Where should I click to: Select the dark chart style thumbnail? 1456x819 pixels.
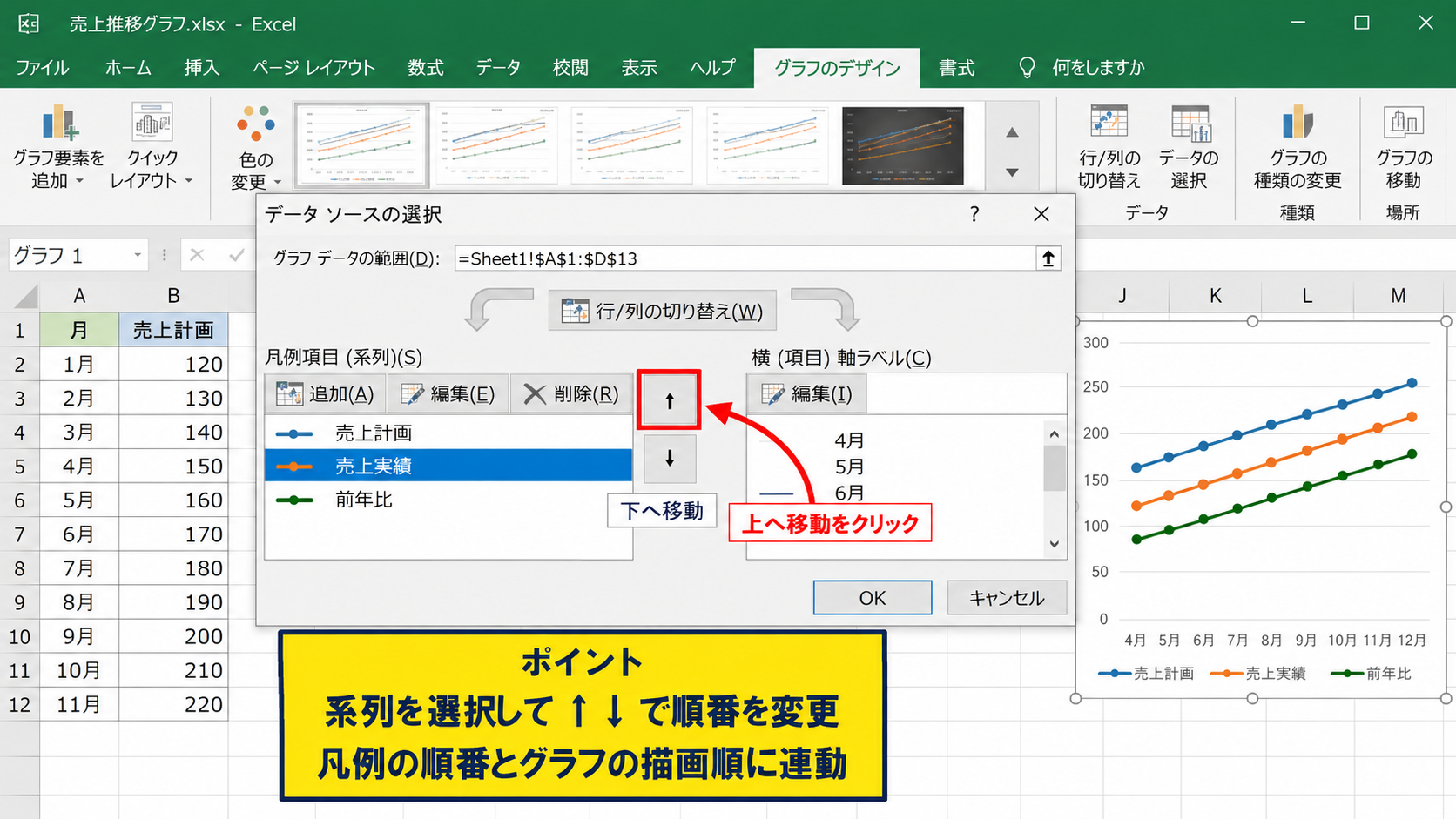pos(903,145)
